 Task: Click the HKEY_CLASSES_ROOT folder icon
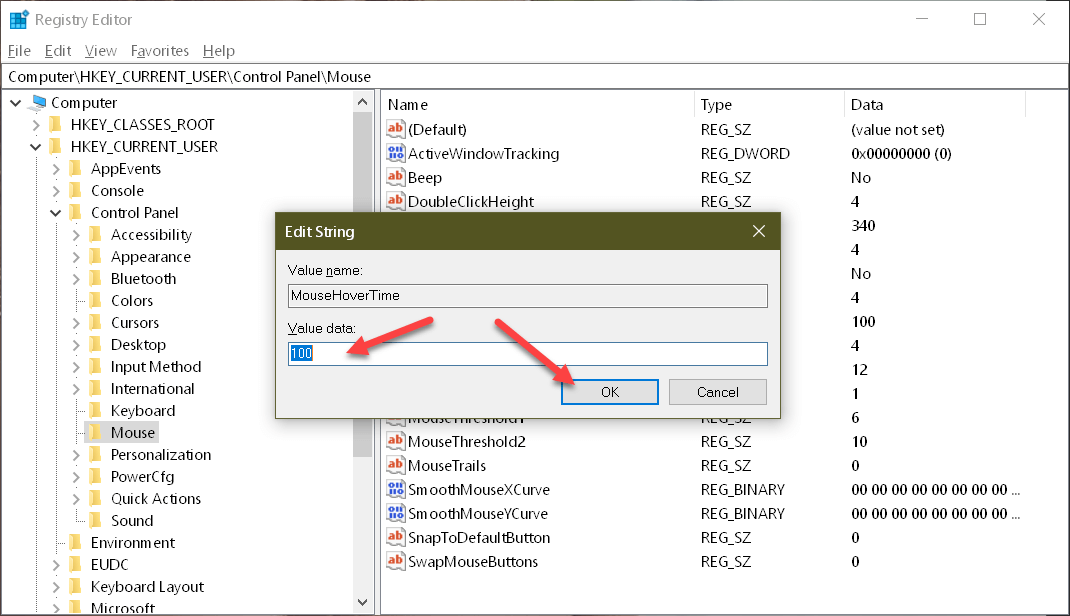point(56,125)
